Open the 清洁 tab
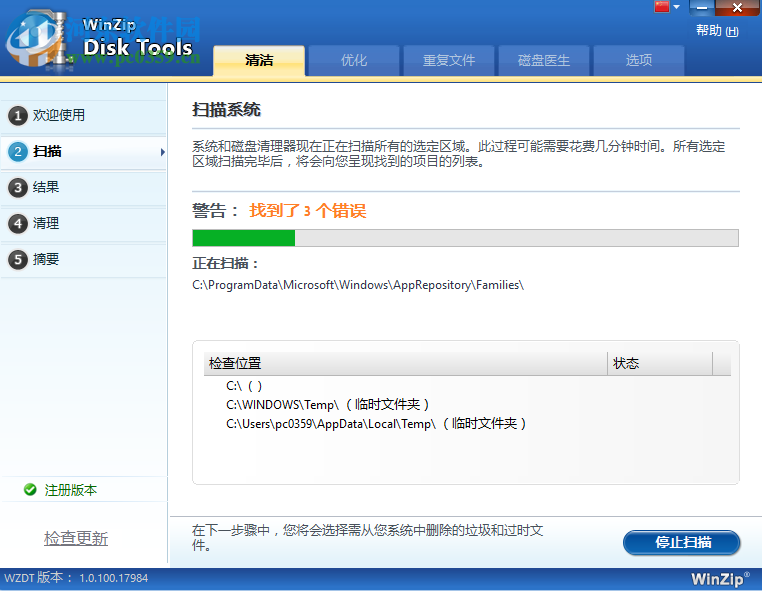 (259, 60)
